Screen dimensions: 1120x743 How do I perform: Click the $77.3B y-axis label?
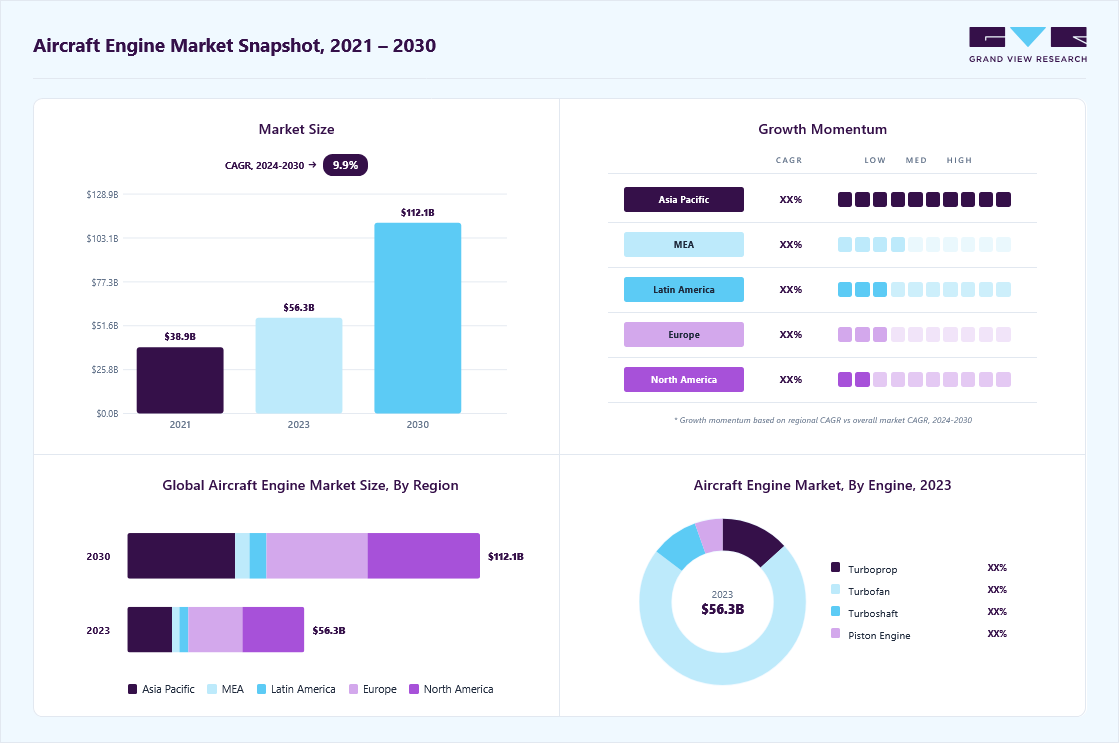tap(104, 283)
